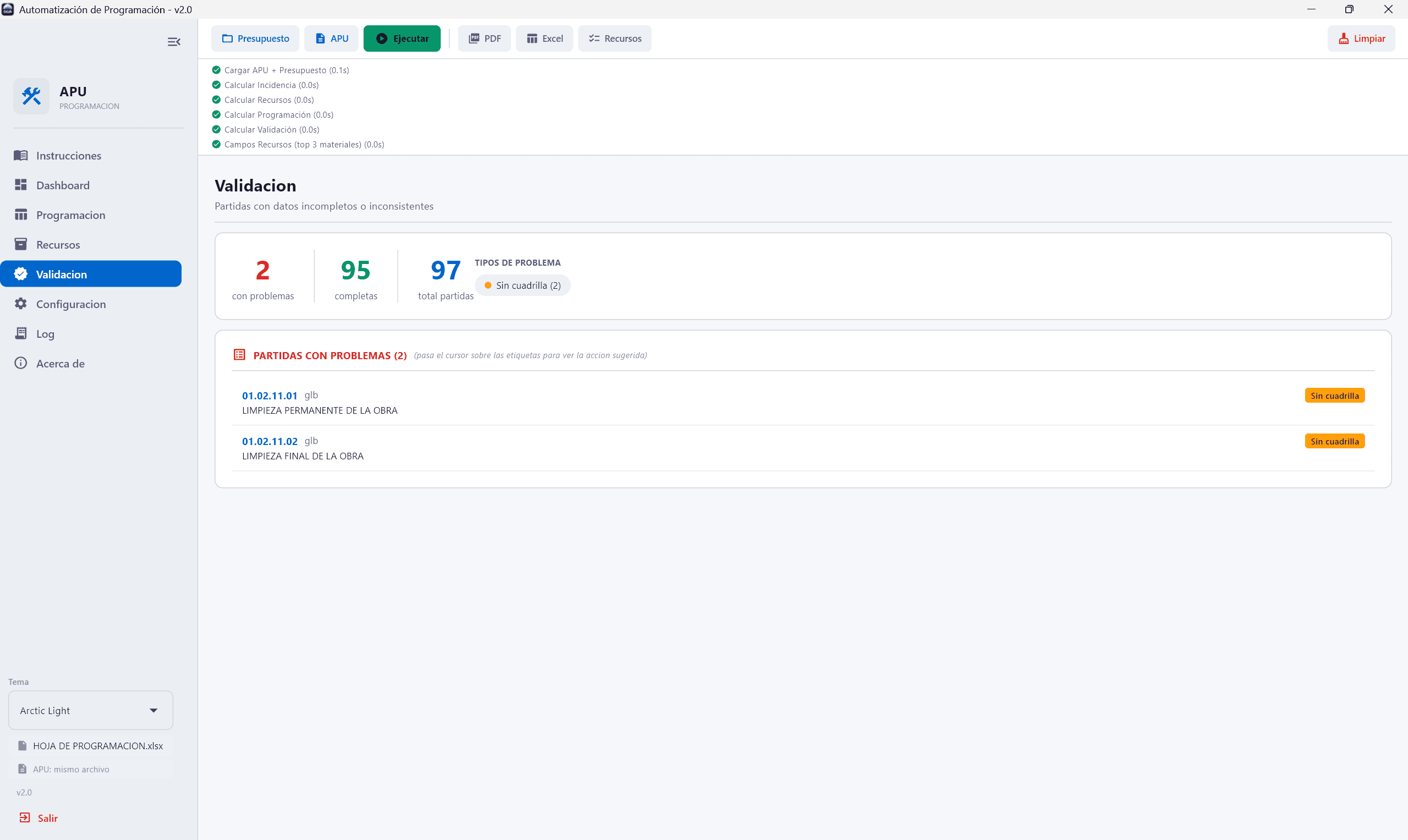Click the Sin cuadrilla (2) problem chip
Screen dimensions: 1408x840
pos(523,286)
